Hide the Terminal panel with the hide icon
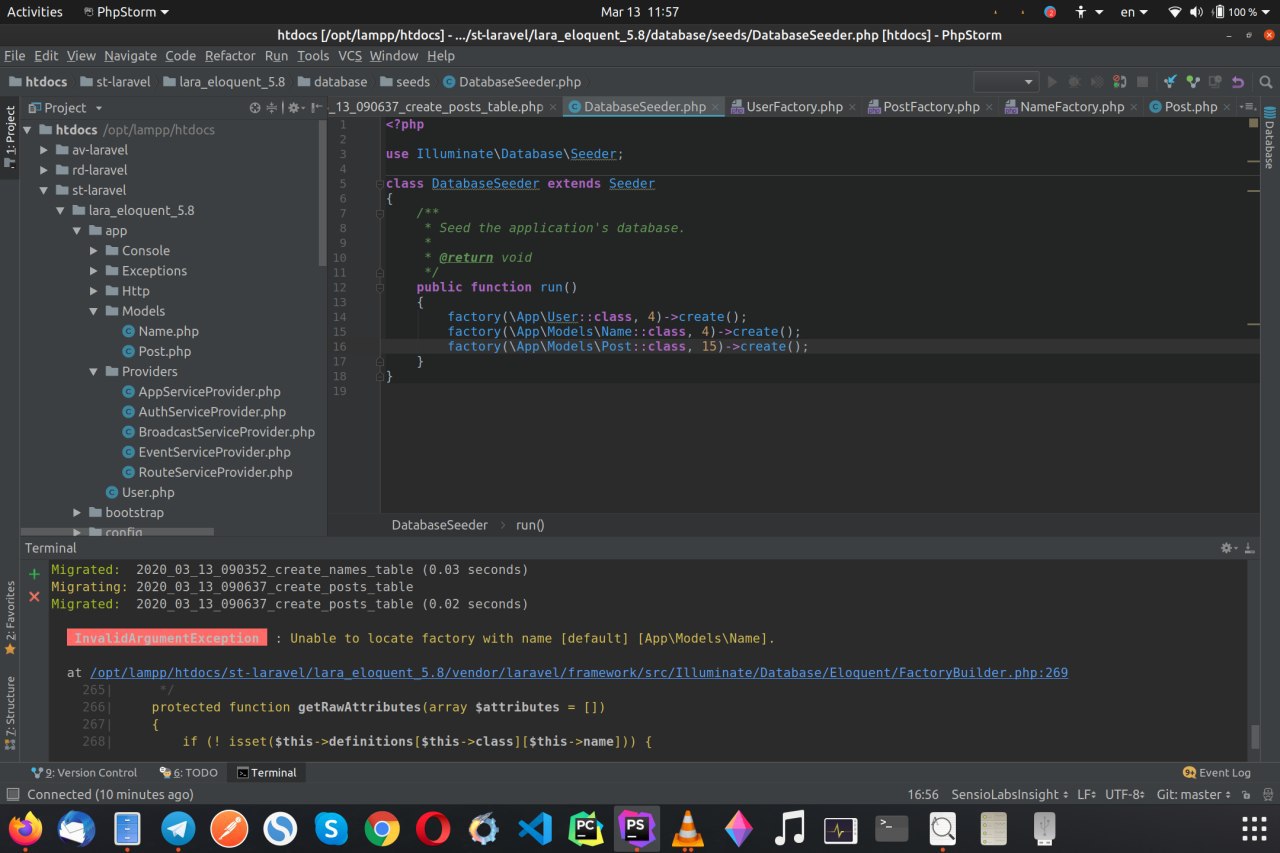The width and height of the screenshot is (1280, 853). pyautogui.click(x=1248, y=548)
